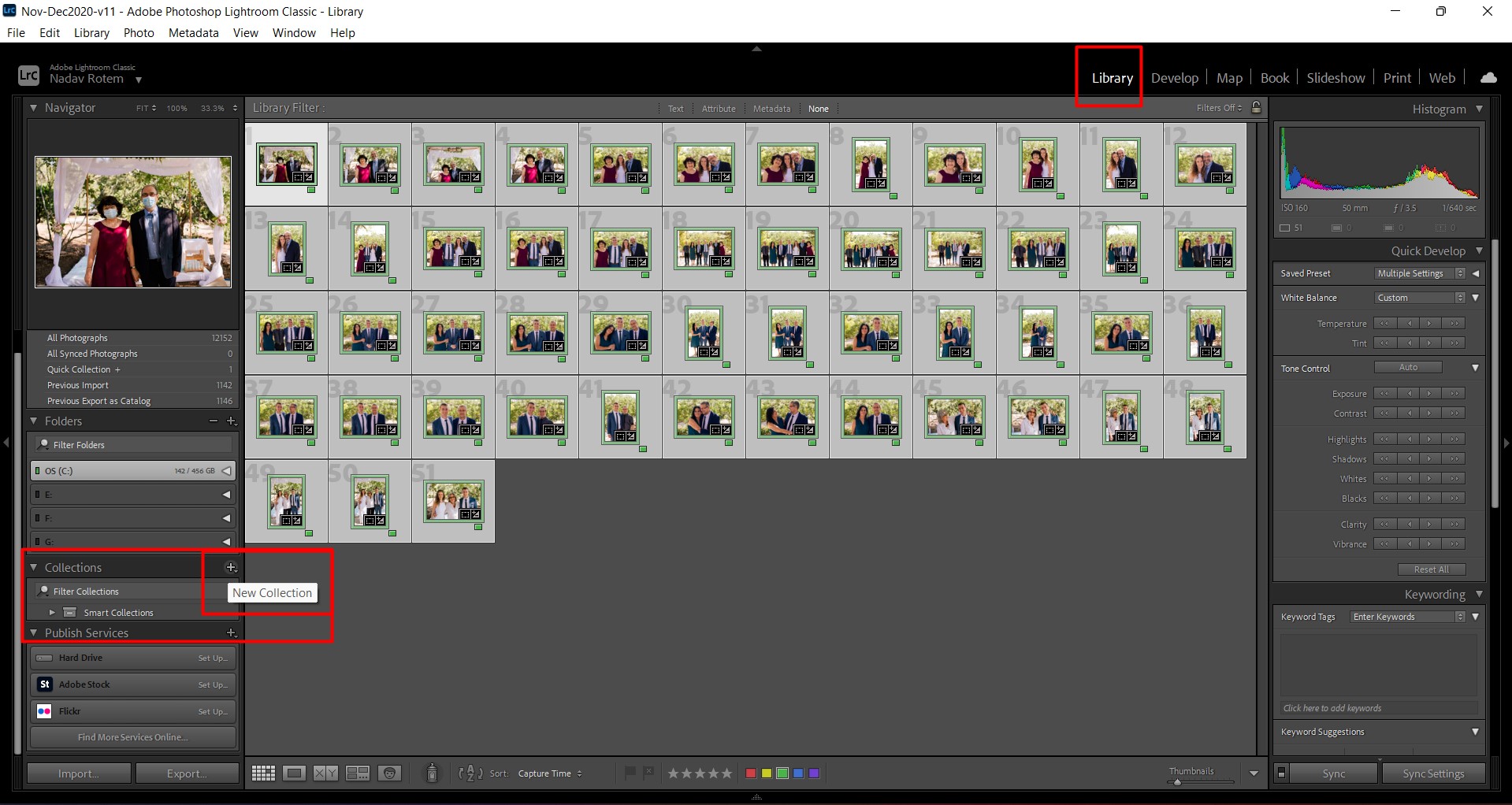This screenshot has height=805, width=1512.
Task: Click plus icon on Publish Services header
Action: pos(231,632)
